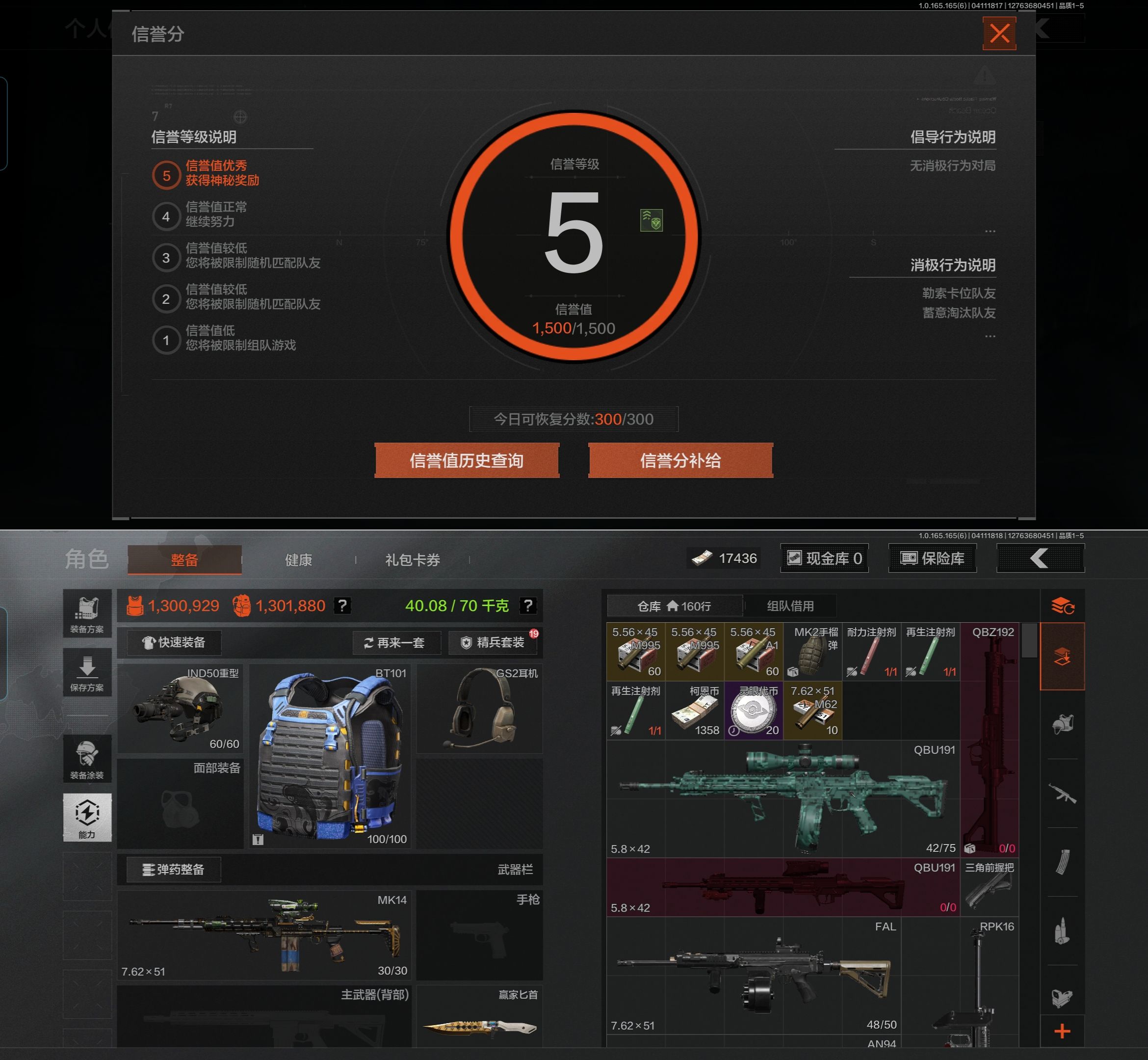Screen dimensions: 1148x1060
Task: Switch to the 健康 tab
Action: (298, 560)
